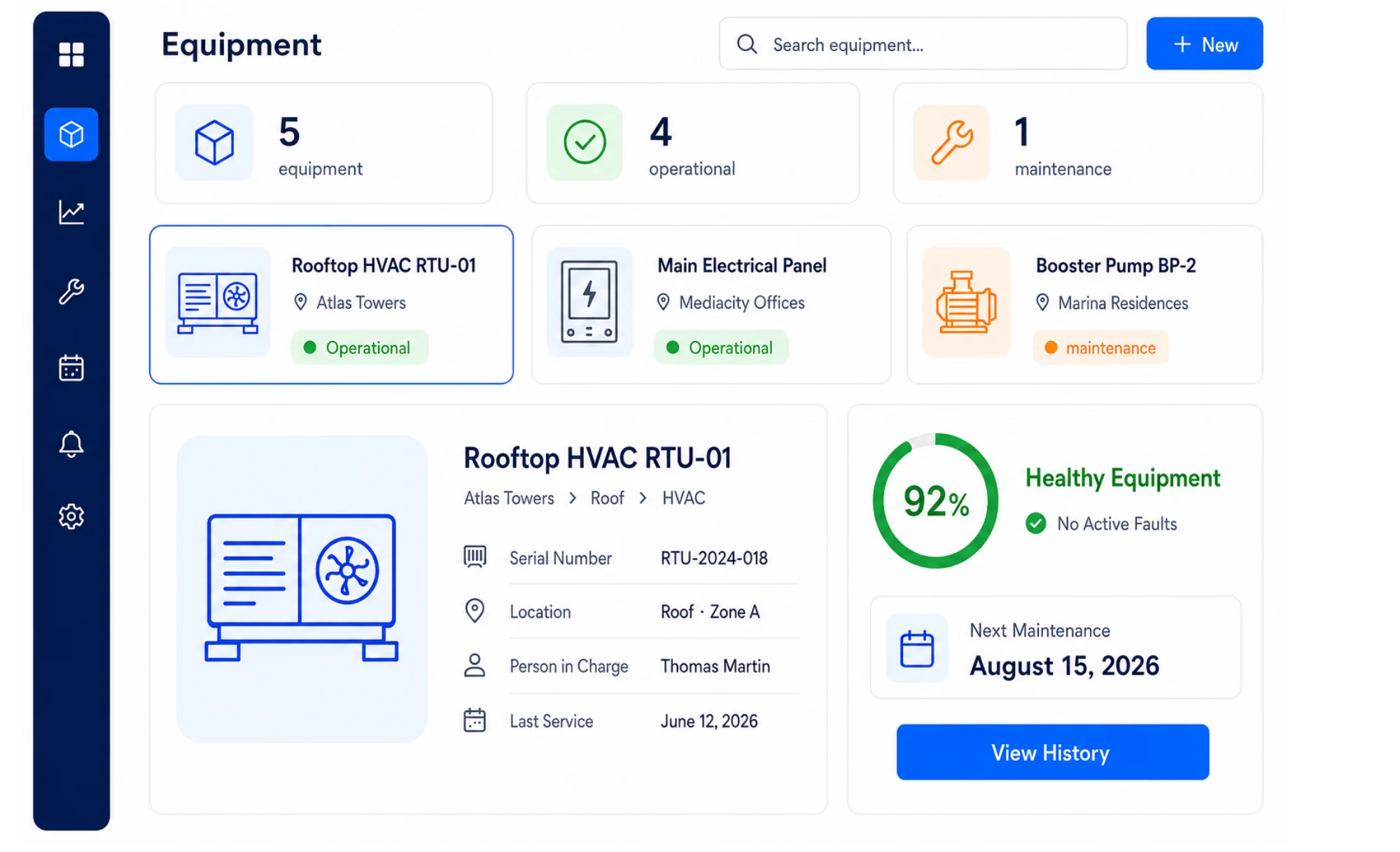This screenshot has width=1400, height=852.
Task: Click the calendar icon next to Last Service
Action: coord(475,720)
